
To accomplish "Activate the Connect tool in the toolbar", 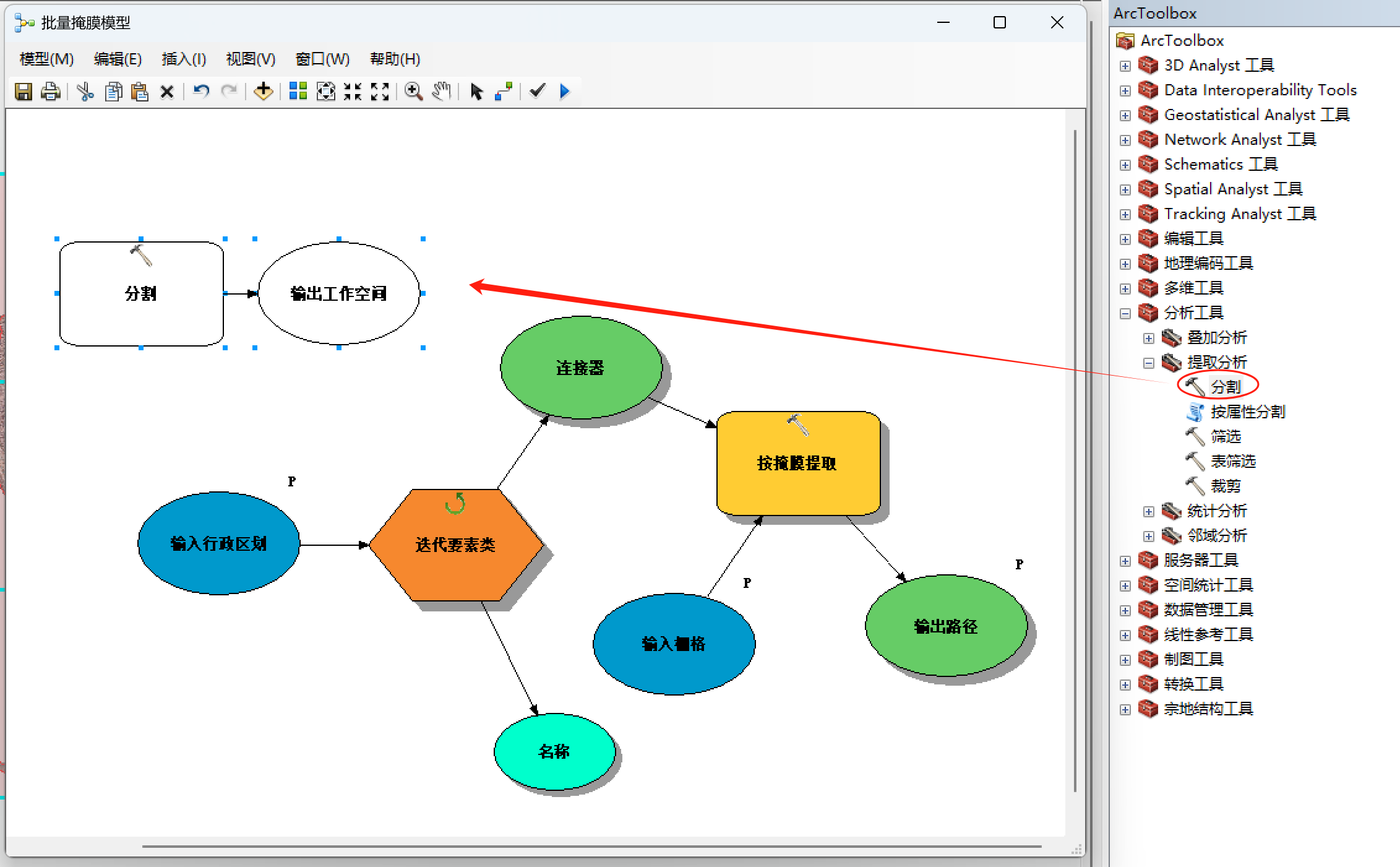I will pos(504,91).
